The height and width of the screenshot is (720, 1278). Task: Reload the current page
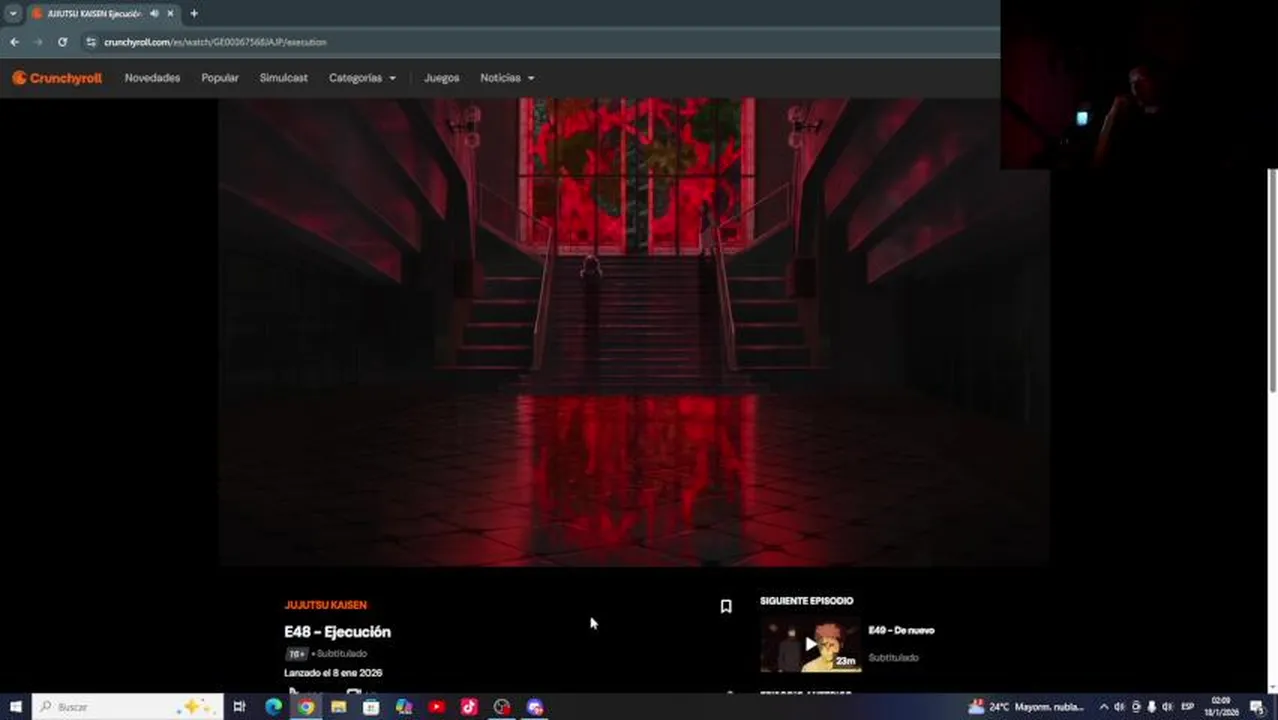pyautogui.click(x=62, y=42)
